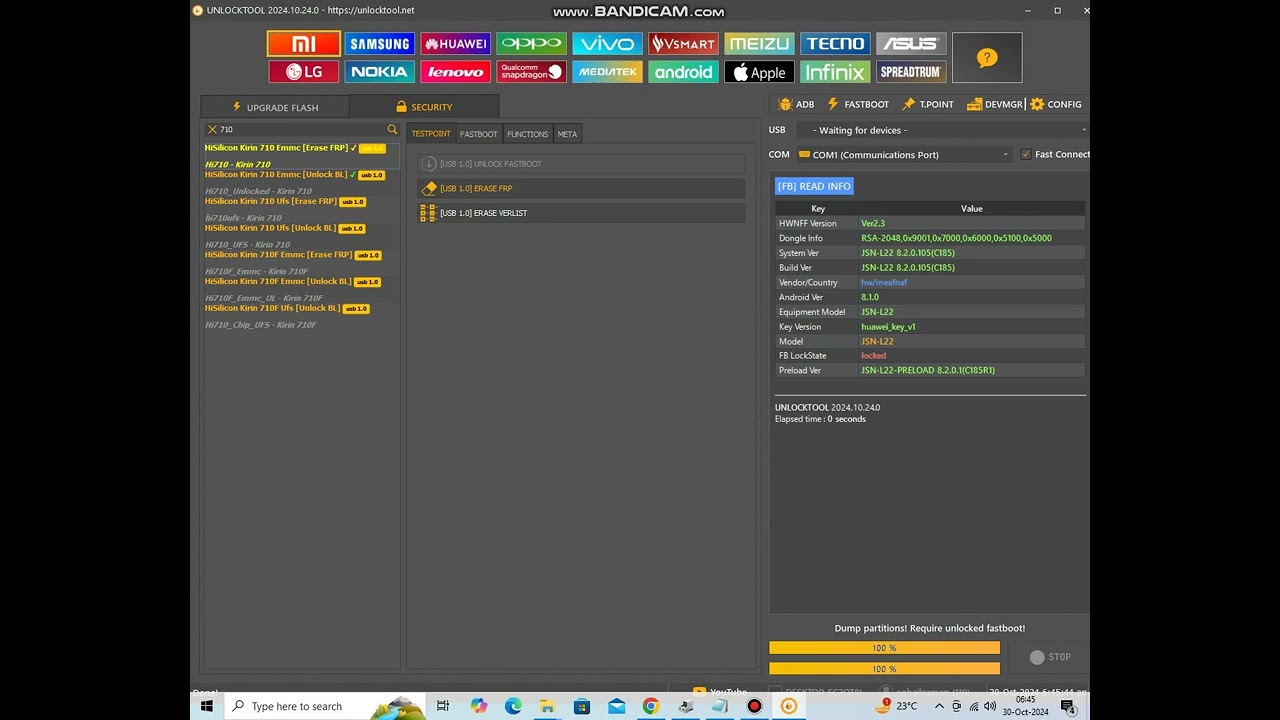Click the Vendor/Country 'hw/meafnaf' value
The width and height of the screenshot is (1280, 720).
point(884,283)
